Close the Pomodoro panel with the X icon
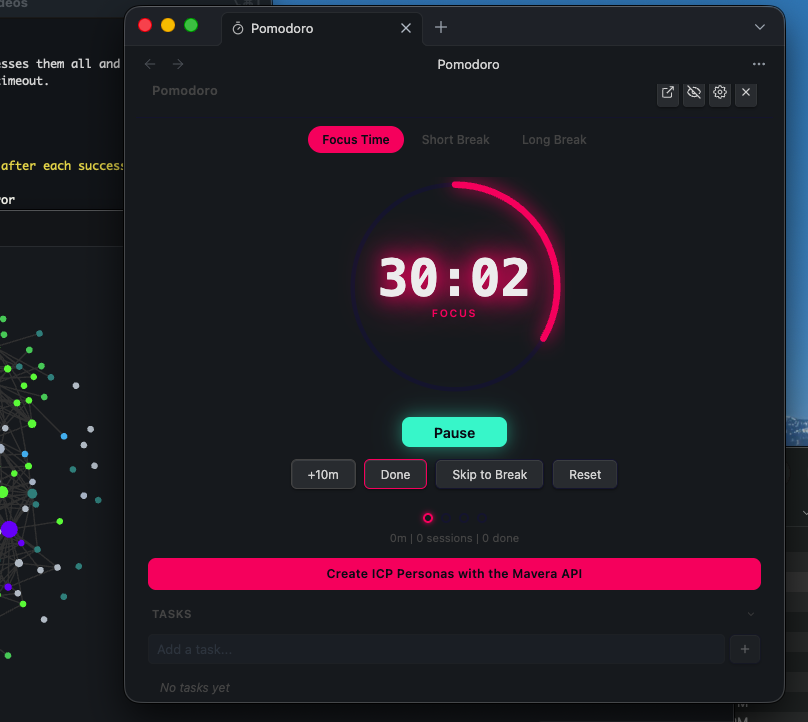Viewport: 808px width, 722px height. pyautogui.click(x=746, y=93)
